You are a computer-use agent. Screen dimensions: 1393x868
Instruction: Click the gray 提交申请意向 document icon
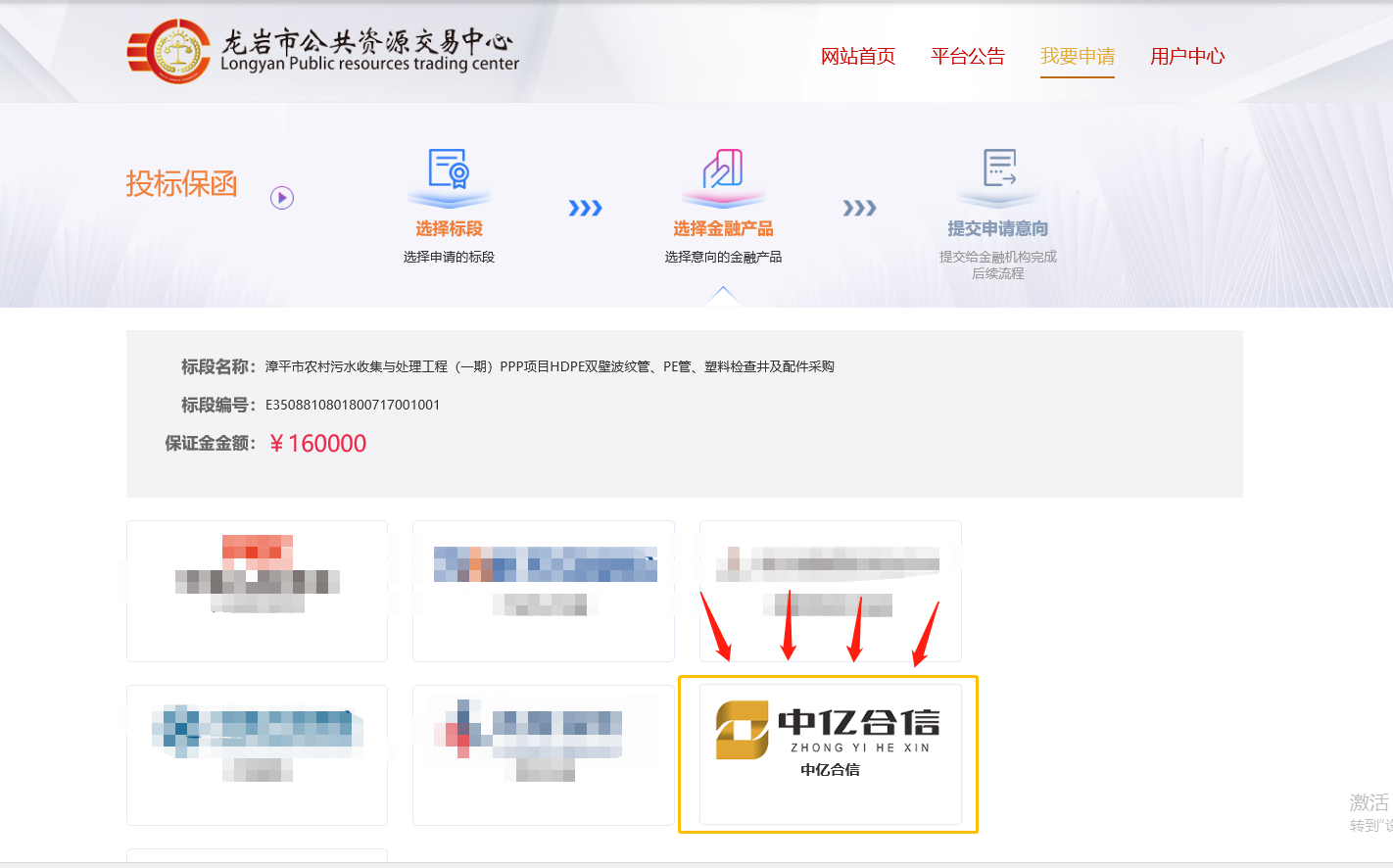click(998, 169)
